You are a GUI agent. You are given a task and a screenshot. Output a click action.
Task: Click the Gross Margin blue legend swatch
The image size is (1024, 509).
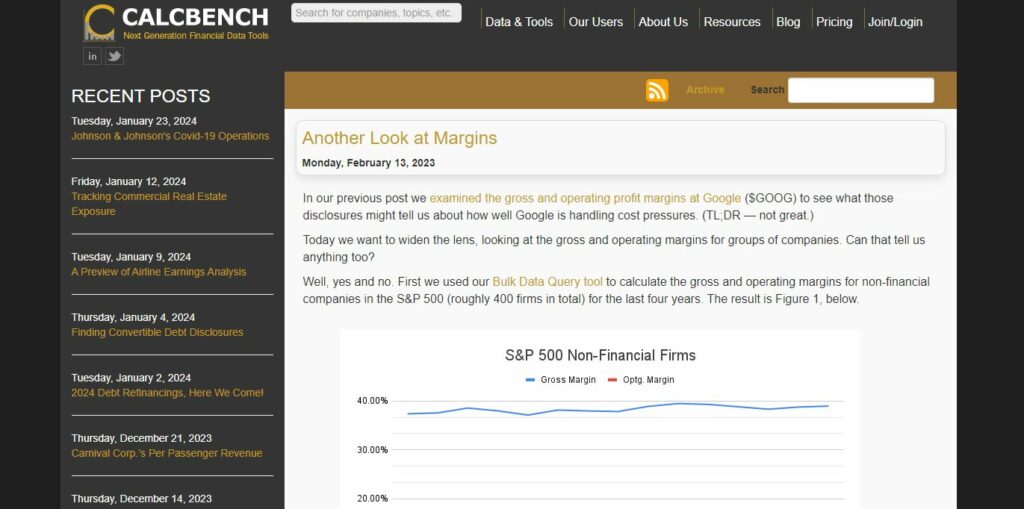(x=530, y=380)
